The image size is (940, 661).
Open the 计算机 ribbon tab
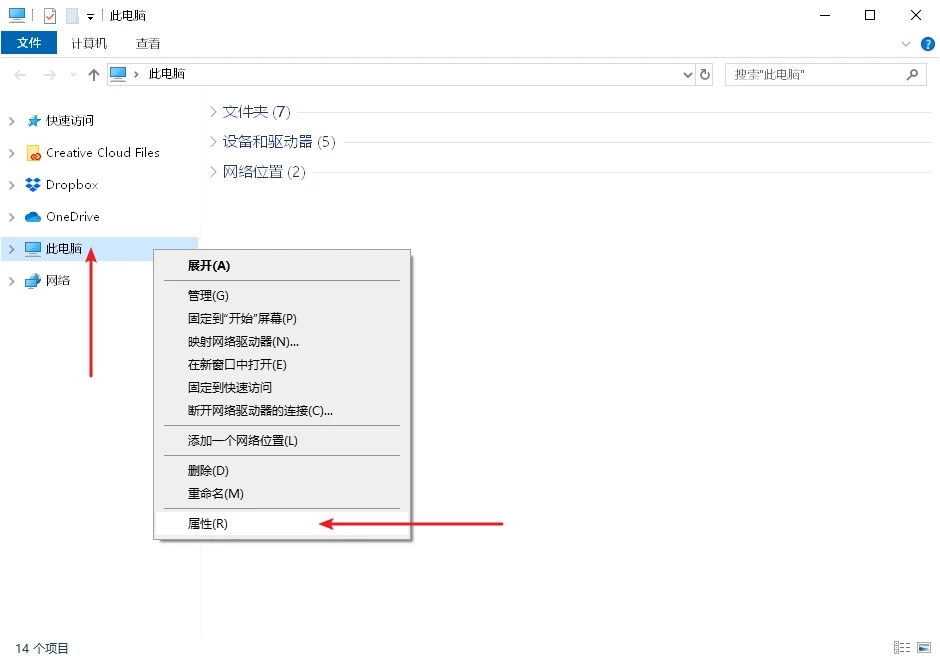[89, 43]
